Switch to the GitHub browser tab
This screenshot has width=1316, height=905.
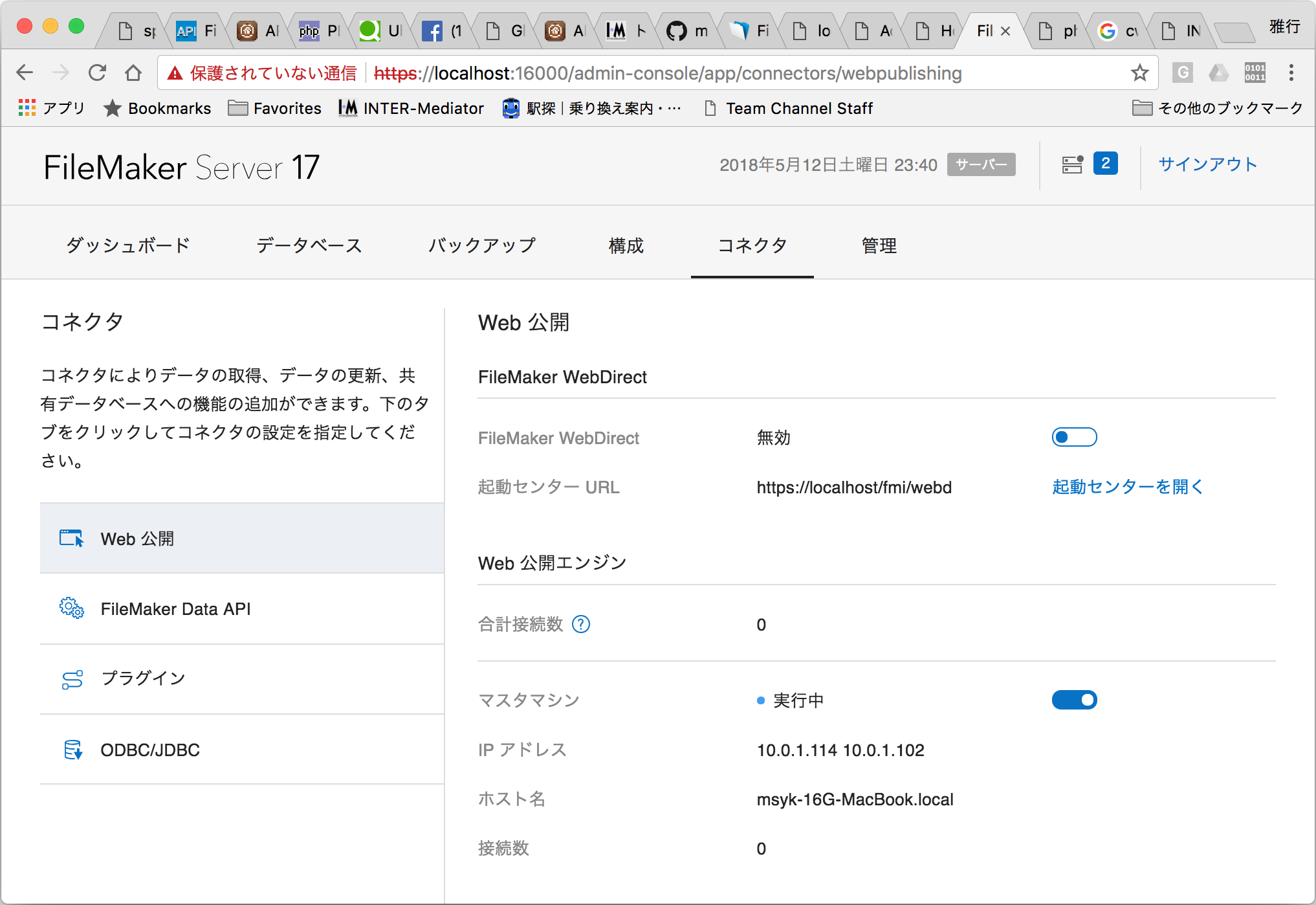686,30
